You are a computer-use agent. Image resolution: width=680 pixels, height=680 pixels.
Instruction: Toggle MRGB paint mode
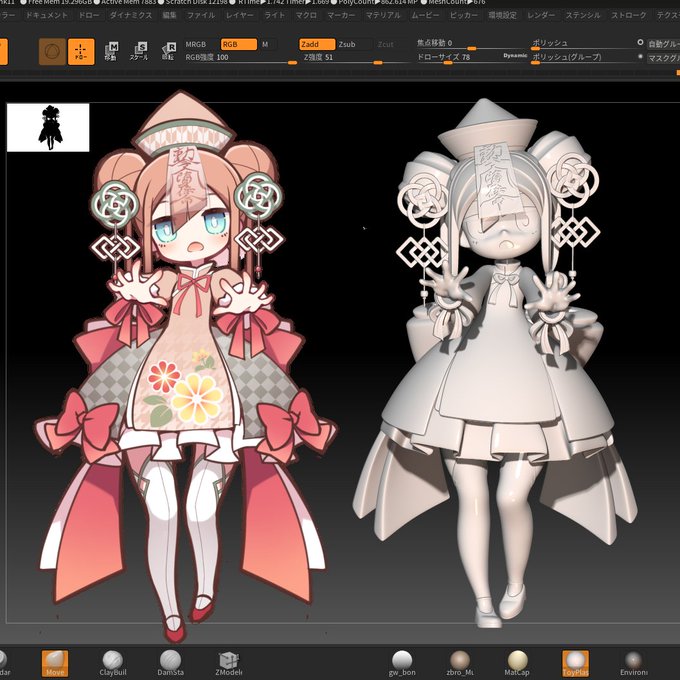pos(196,44)
